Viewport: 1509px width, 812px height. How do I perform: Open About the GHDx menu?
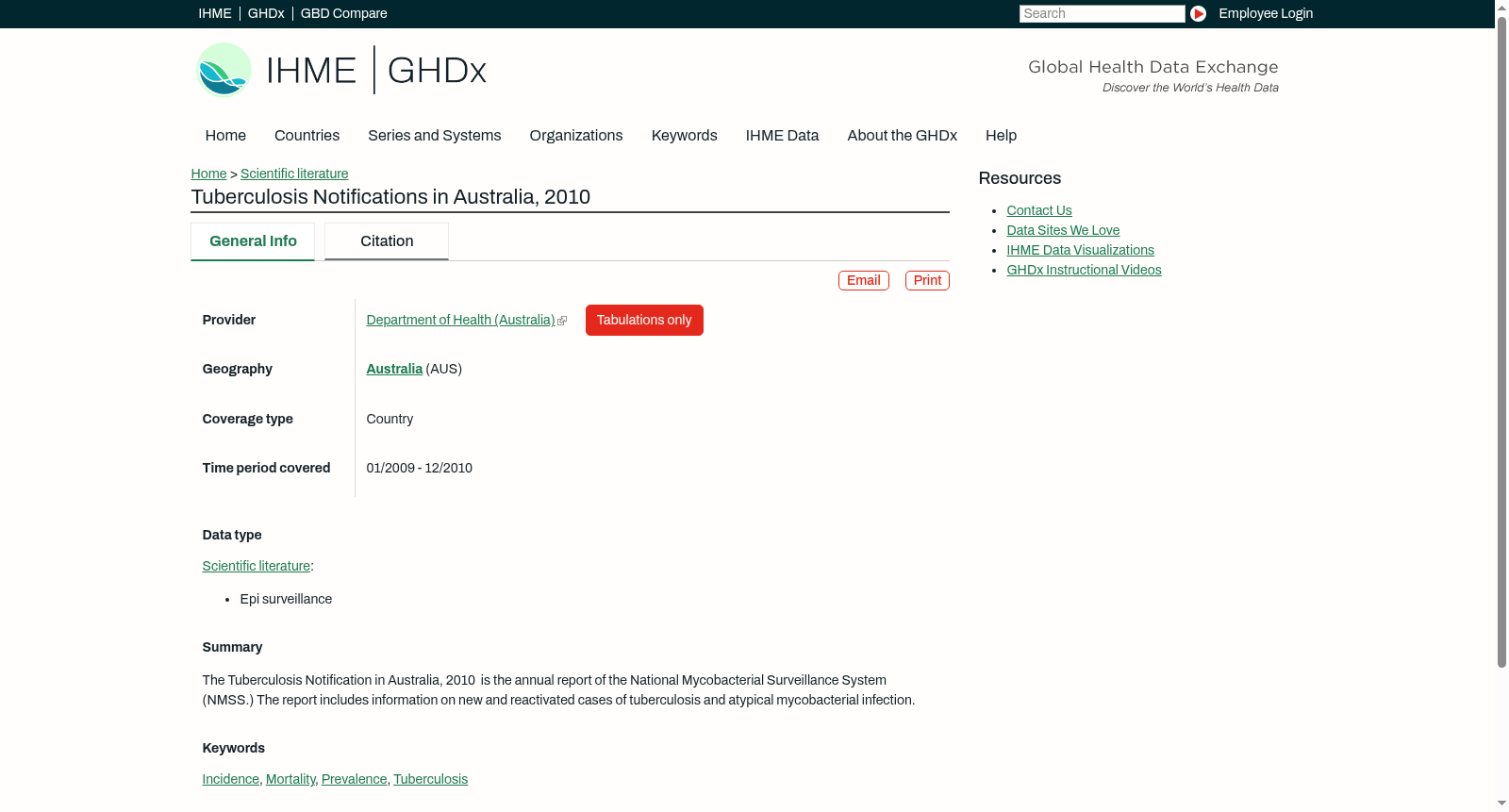pos(902,135)
